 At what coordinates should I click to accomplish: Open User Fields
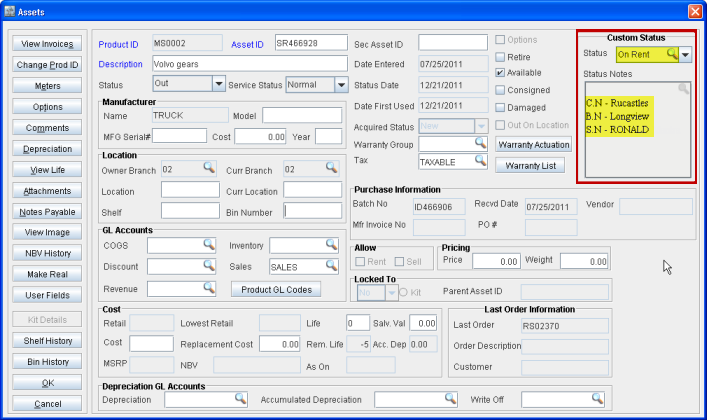click(x=47, y=295)
